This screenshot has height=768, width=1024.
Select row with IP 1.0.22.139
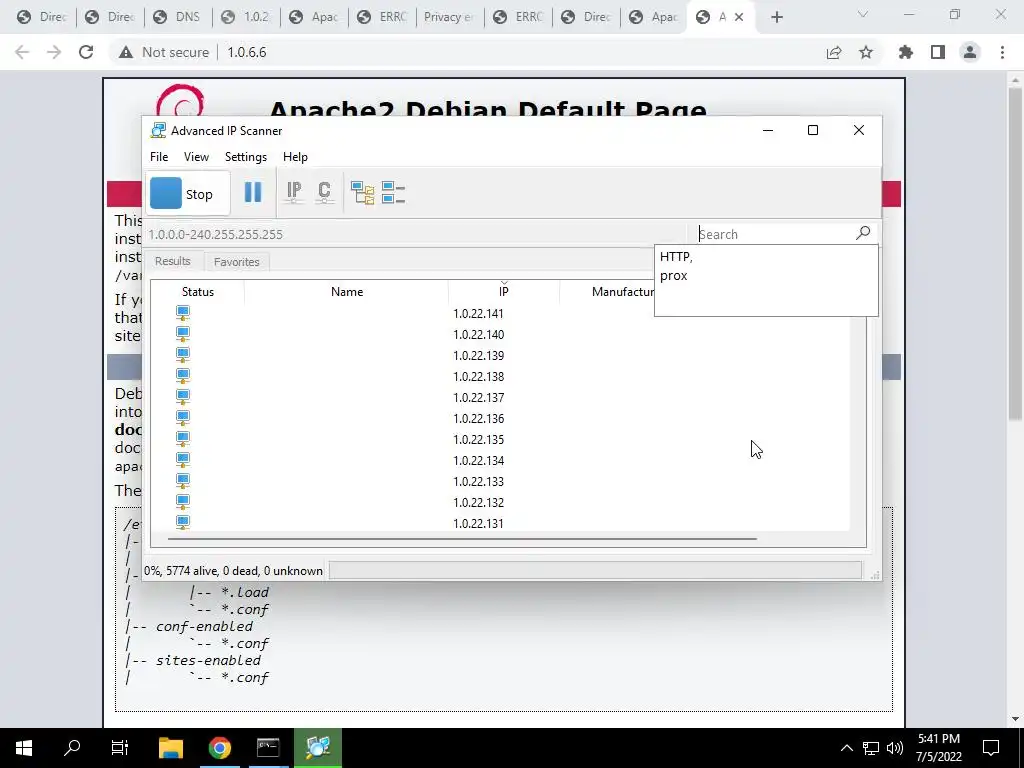click(x=500, y=355)
